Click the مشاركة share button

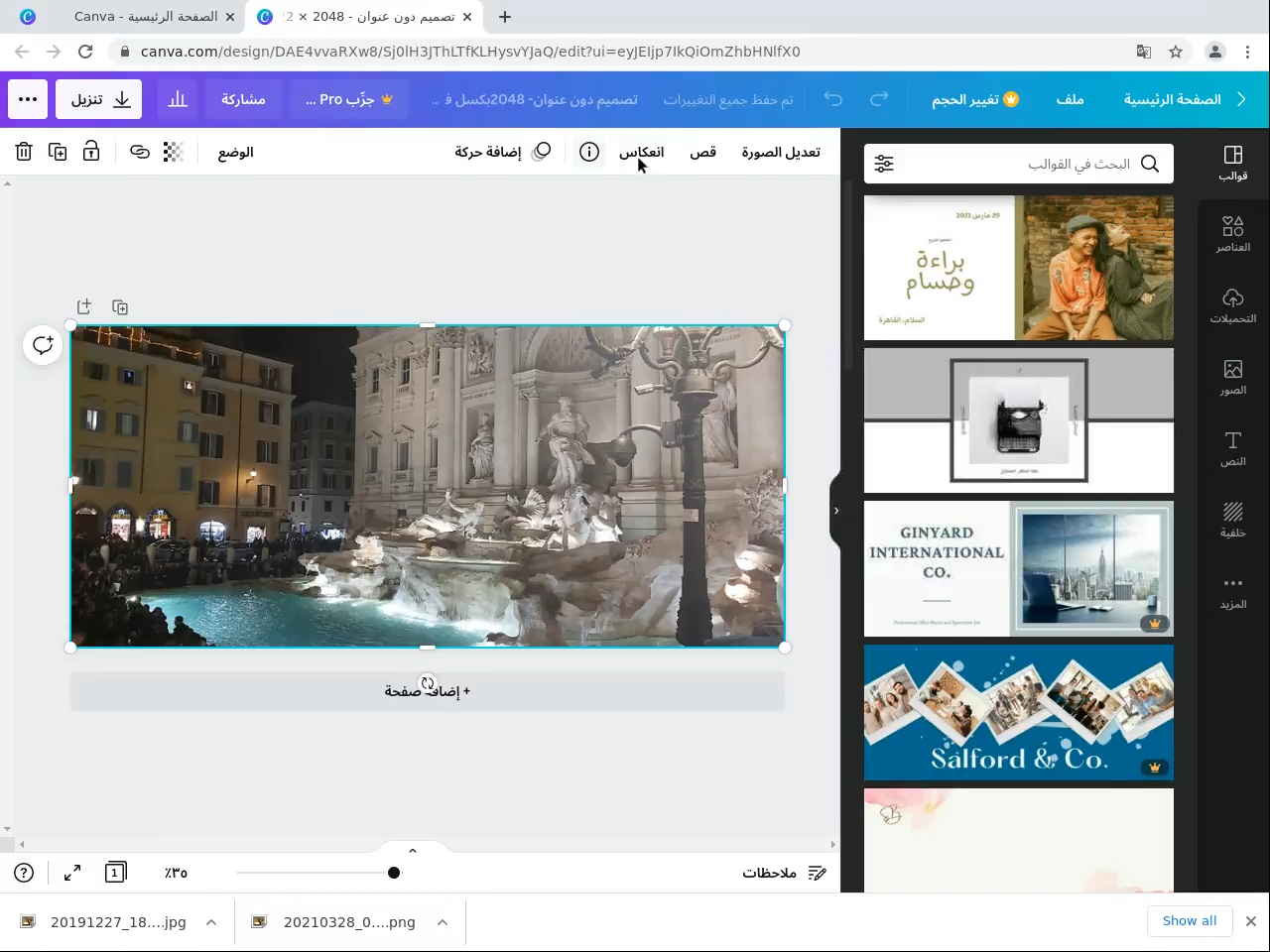tap(243, 99)
